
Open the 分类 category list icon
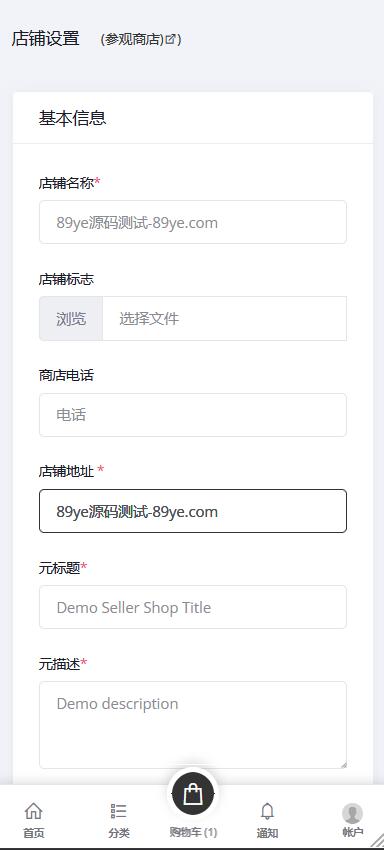point(119,811)
